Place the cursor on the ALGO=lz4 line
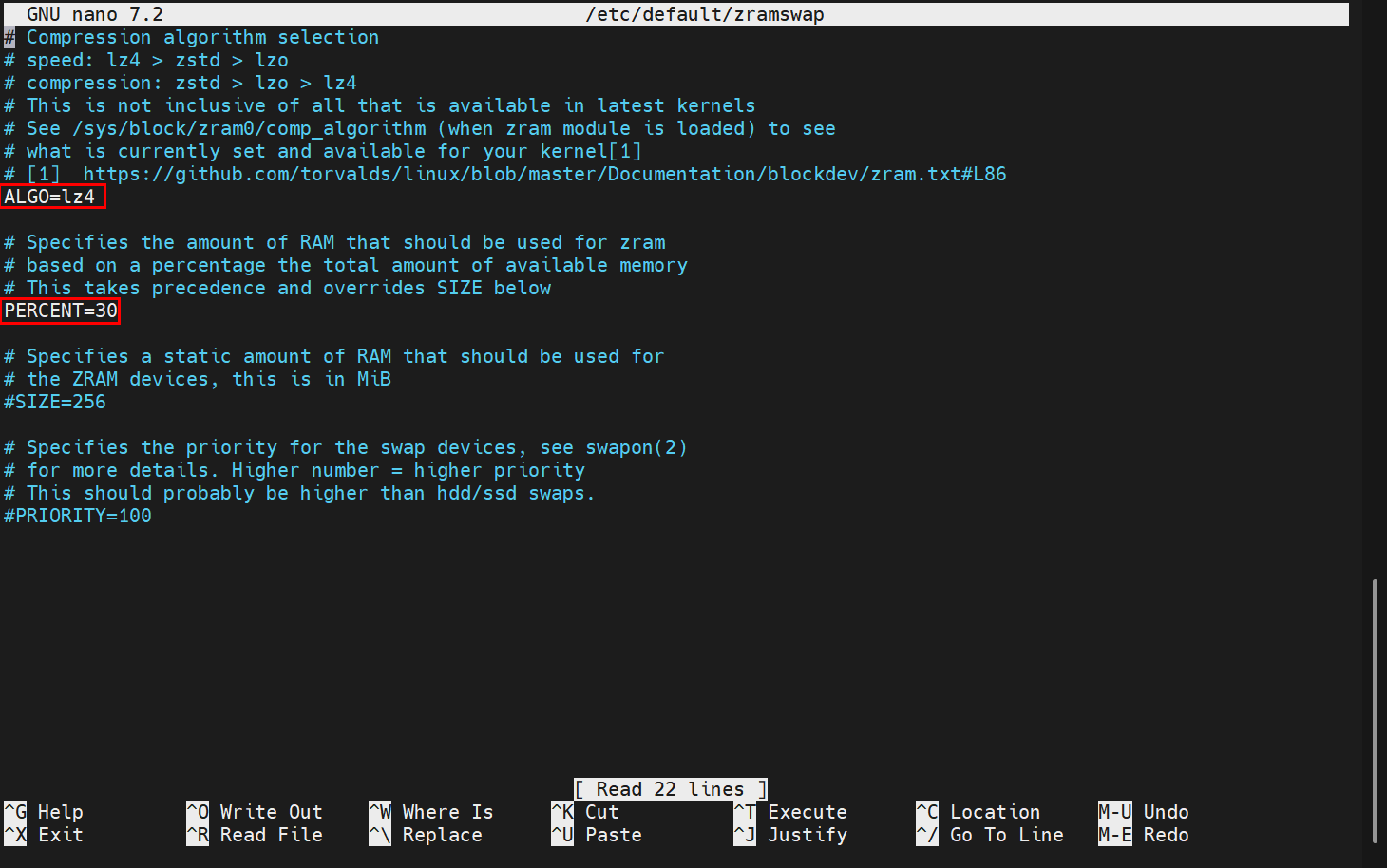This screenshot has width=1387, height=868. coord(50,197)
